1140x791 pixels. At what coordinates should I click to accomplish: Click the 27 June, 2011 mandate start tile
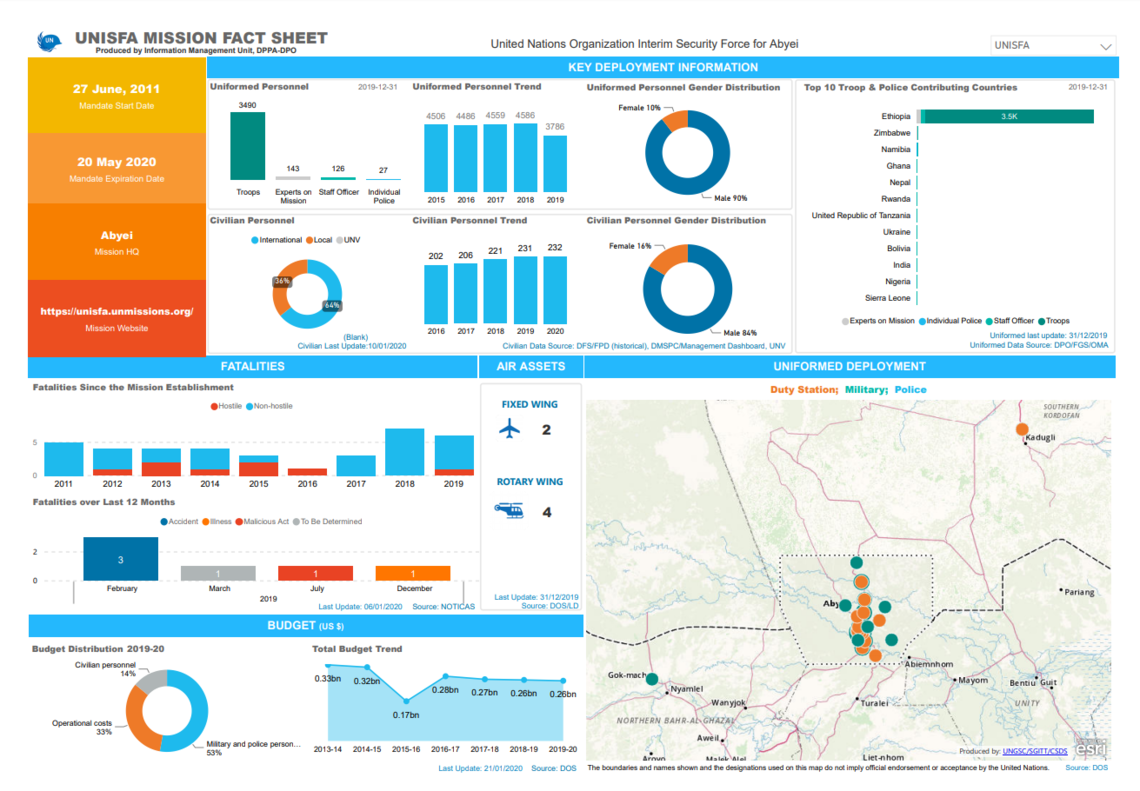tap(116, 95)
